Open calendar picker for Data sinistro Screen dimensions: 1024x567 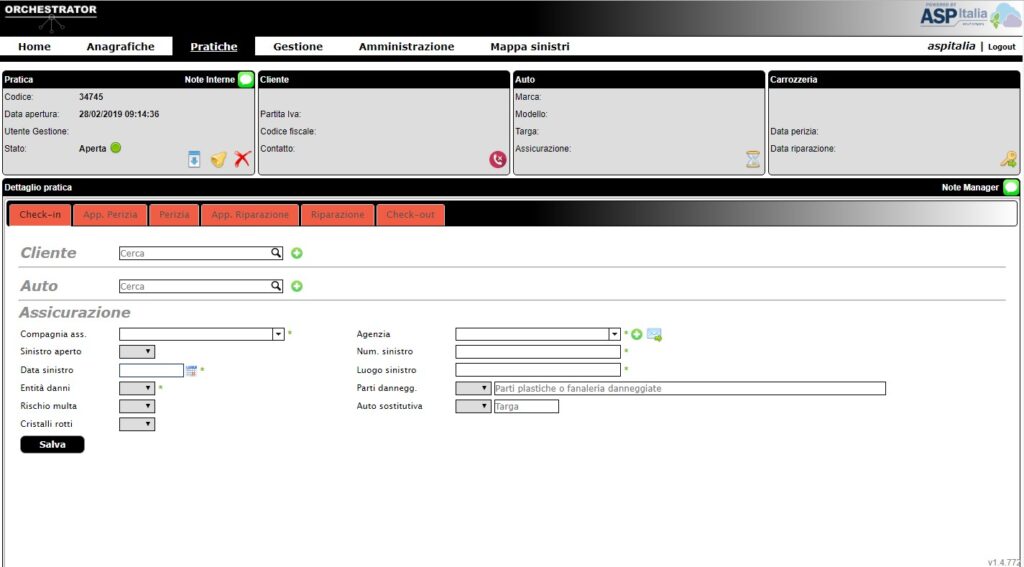191,370
